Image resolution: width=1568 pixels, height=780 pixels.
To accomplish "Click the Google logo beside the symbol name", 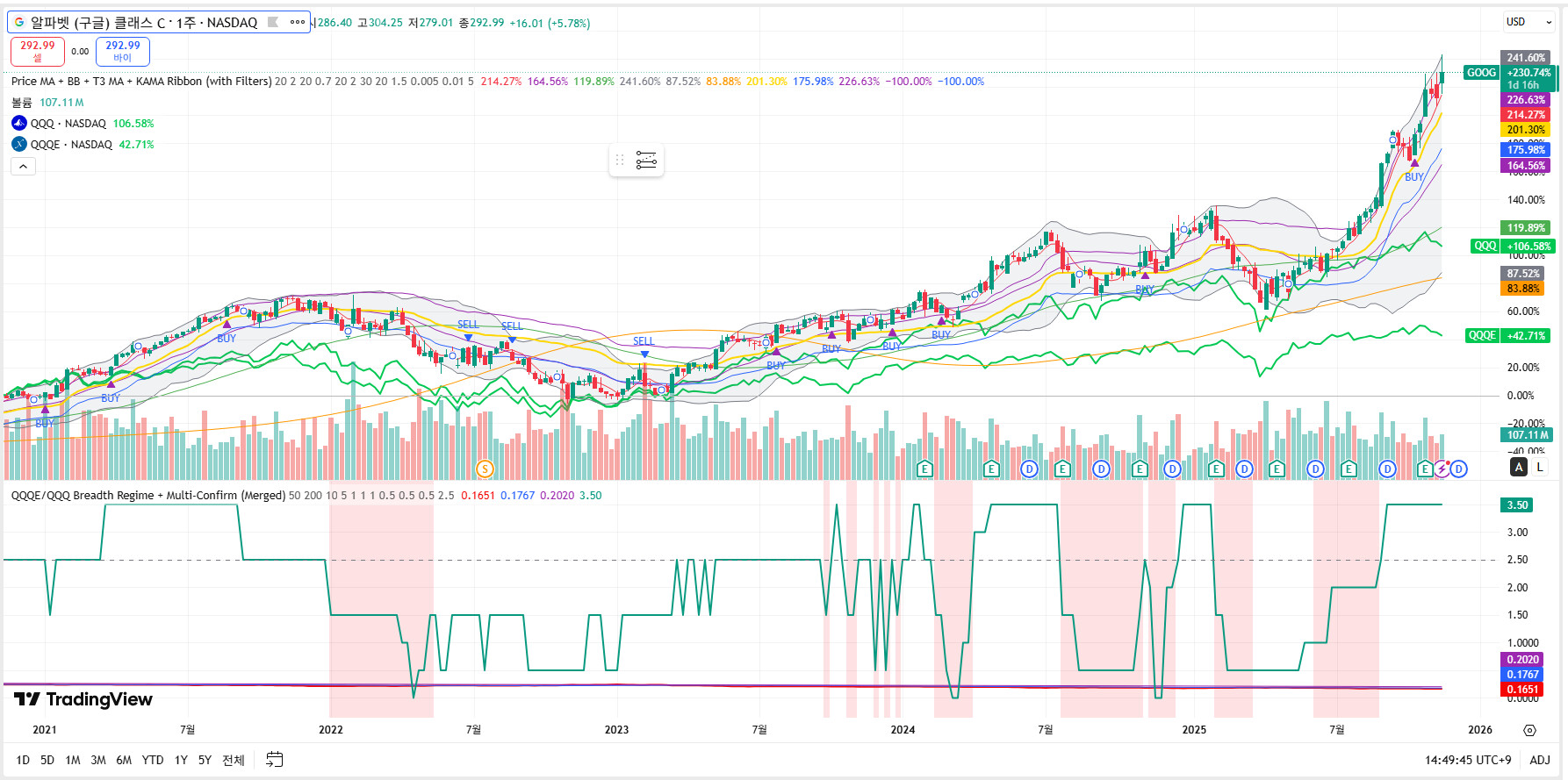I will pyautogui.click(x=19, y=22).
